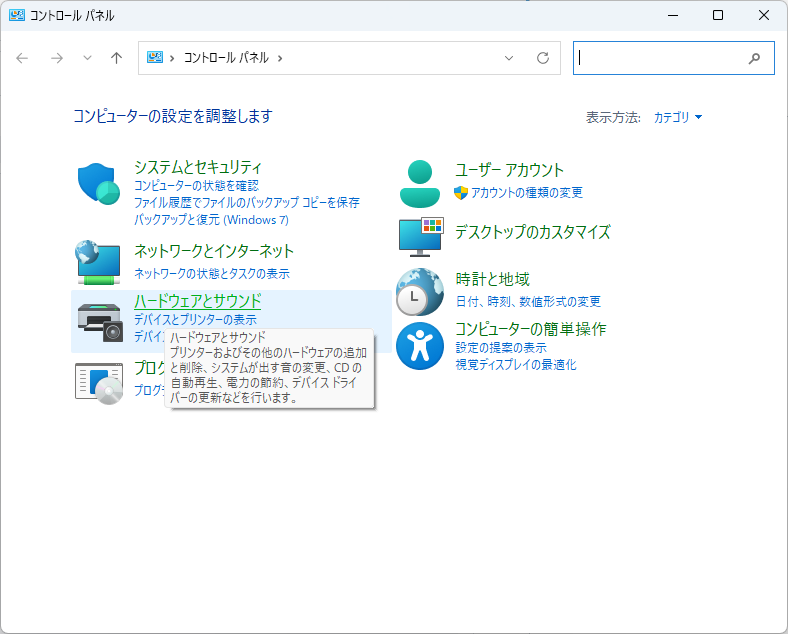Focus the Control Panel search box
Screen dimensions: 788x634
click(673, 58)
